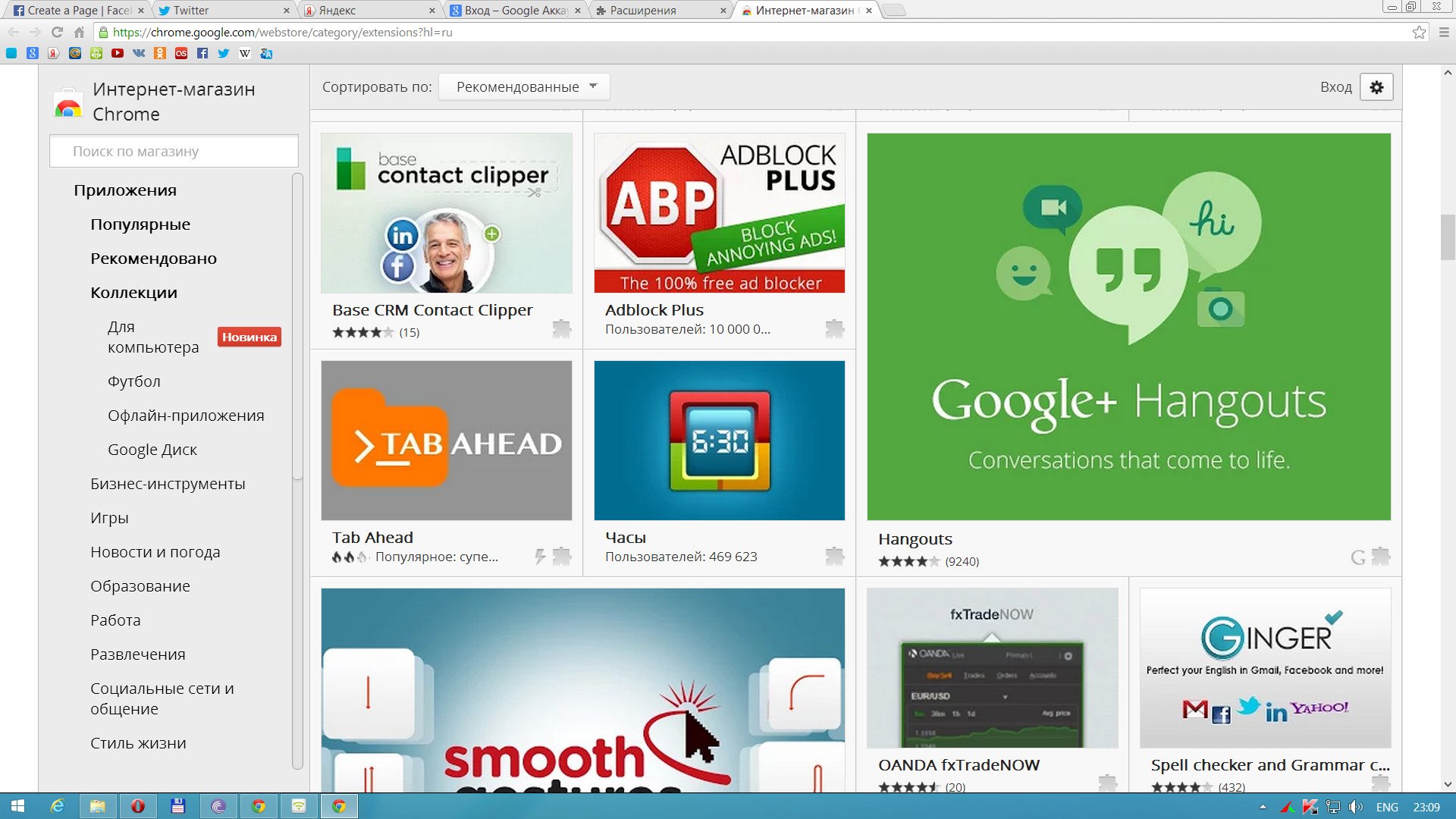Click the page vertical scrollbar thumb
The image size is (1456, 819).
(1448, 237)
